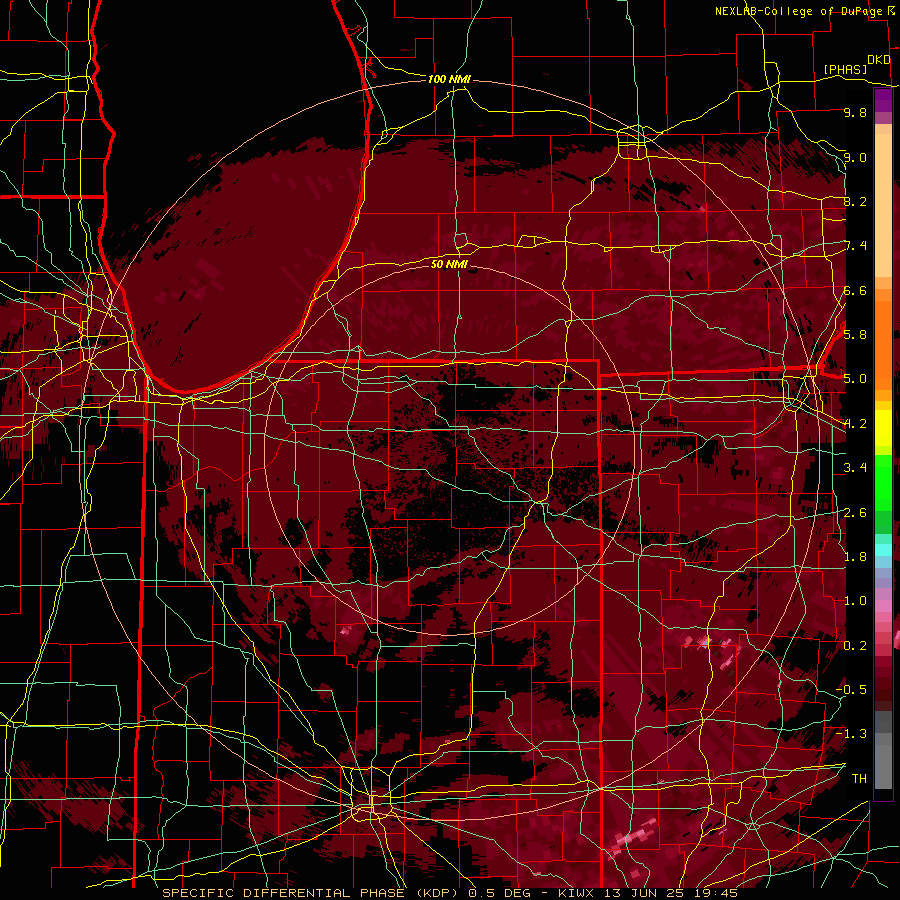This screenshot has width=900, height=900.
Task: Click the -0.5 scale value
Action: (851, 689)
